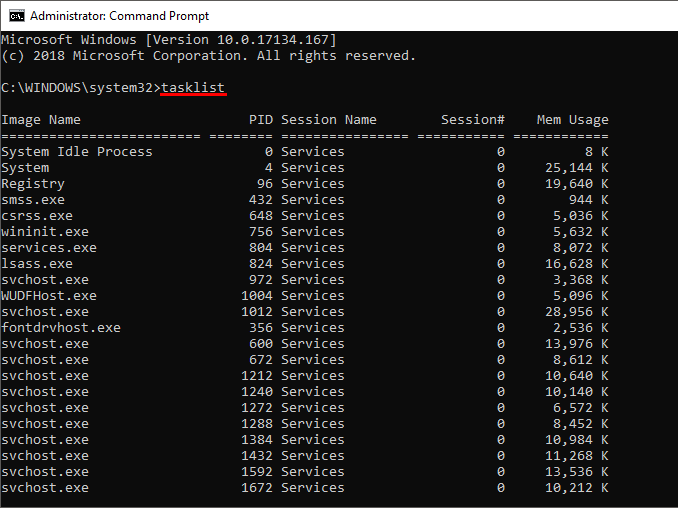
Task: Click the wininit.exe process name
Action: 45,232
